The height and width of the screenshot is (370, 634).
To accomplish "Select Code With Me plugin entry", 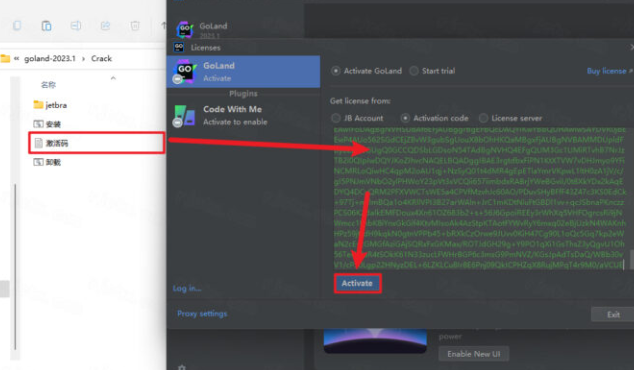I will click(243, 116).
